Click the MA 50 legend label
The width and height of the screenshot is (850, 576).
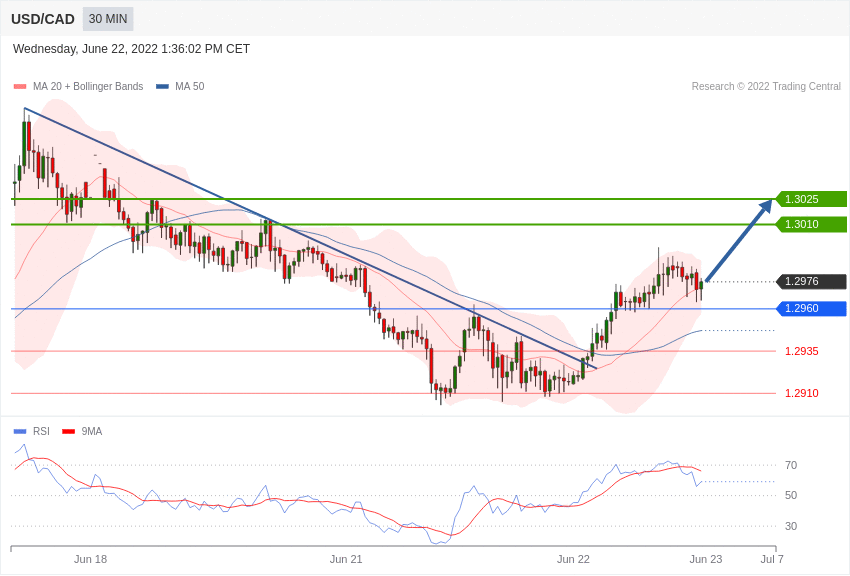pyautogui.click(x=190, y=86)
